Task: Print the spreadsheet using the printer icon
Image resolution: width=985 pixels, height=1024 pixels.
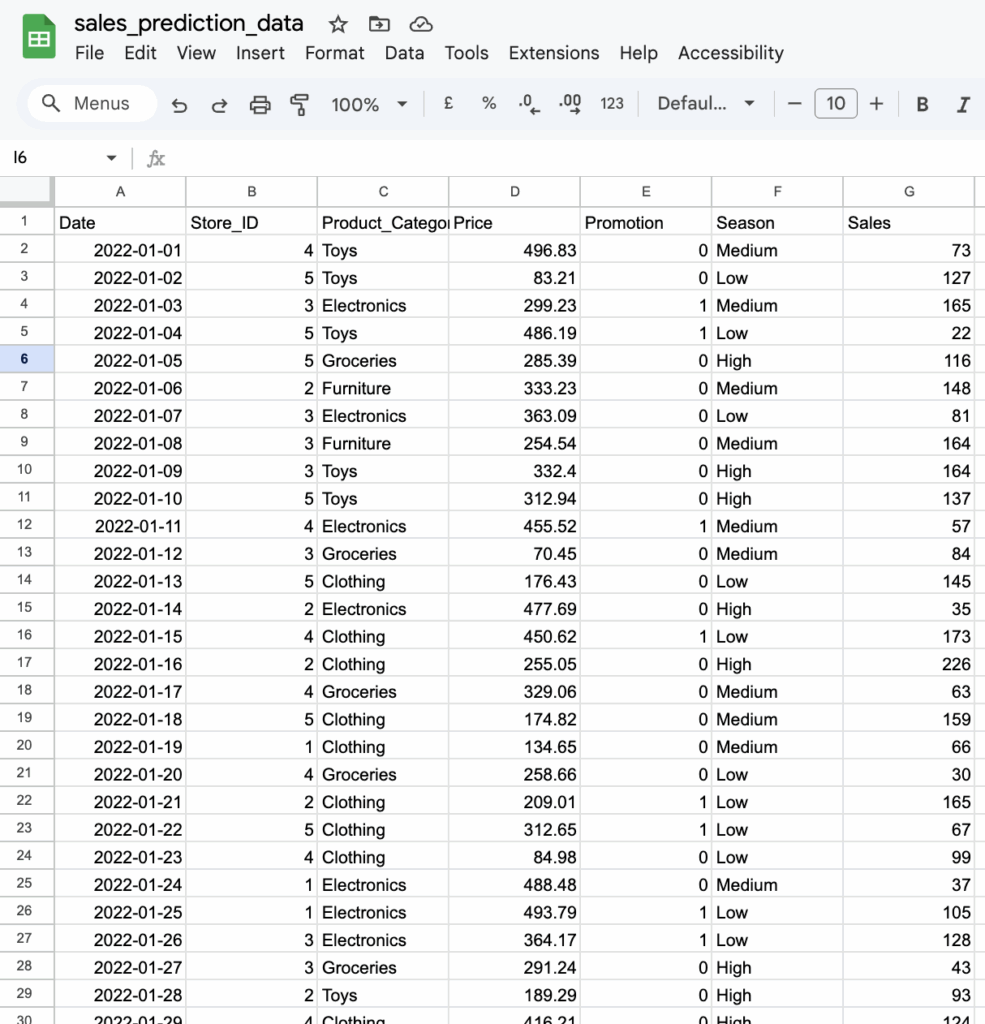Action: pos(260,104)
